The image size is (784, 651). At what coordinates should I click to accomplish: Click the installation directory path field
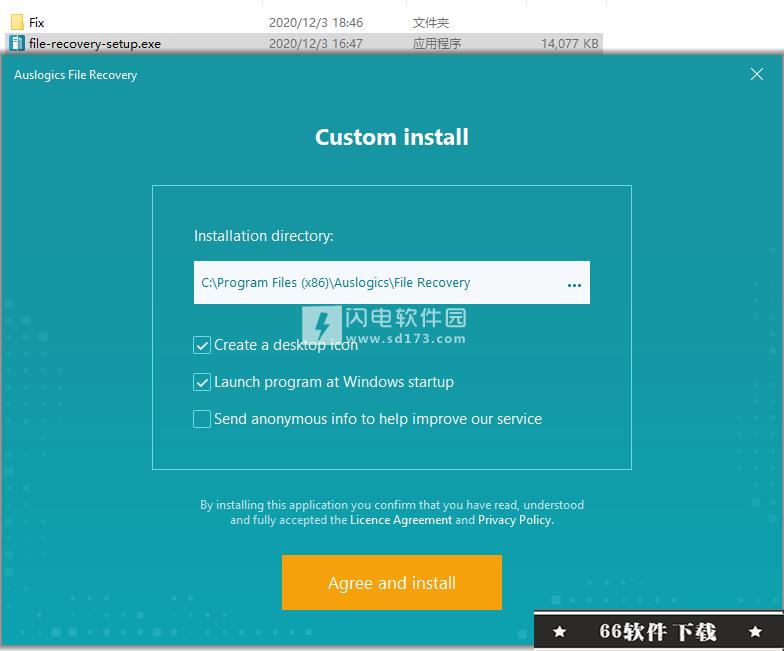coord(392,282)
